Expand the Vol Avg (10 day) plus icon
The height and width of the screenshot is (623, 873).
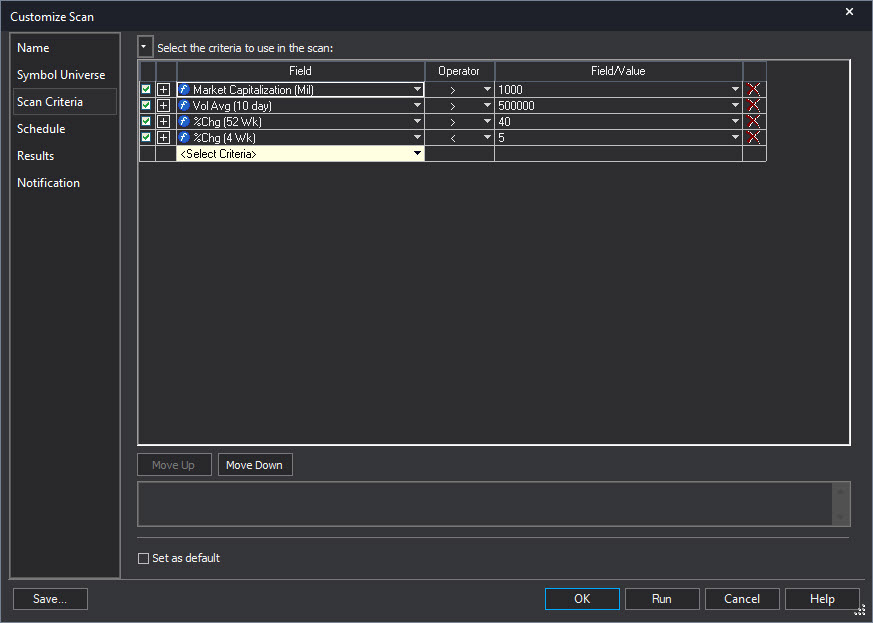pyautogui.click(x=164, y=106)
